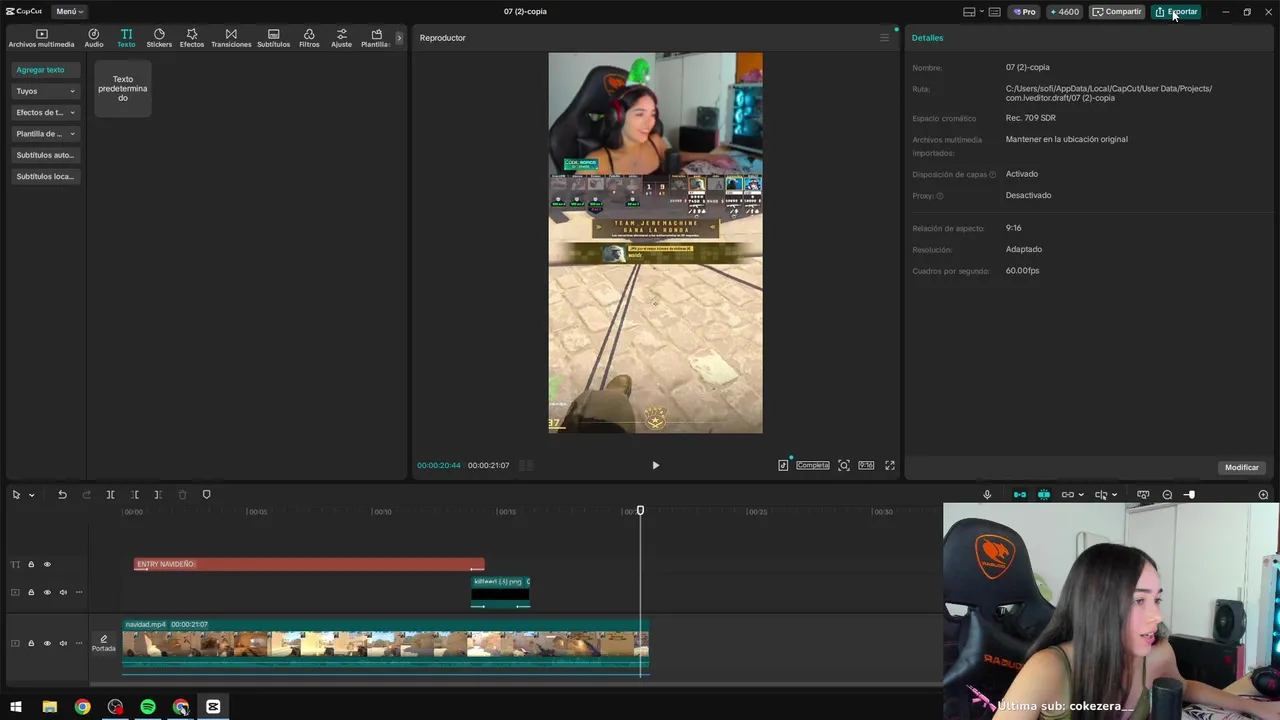Hide the text track with eye icon
The image size is (1280, 720).
pyautogui.click(x=47, y=565)
